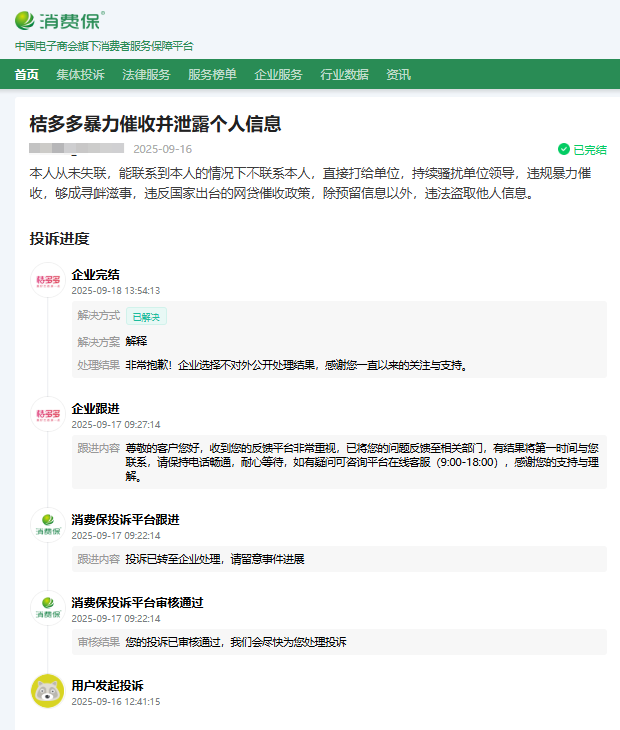
Task: Click the 企业完结 step title
Action: pos(95,275)
